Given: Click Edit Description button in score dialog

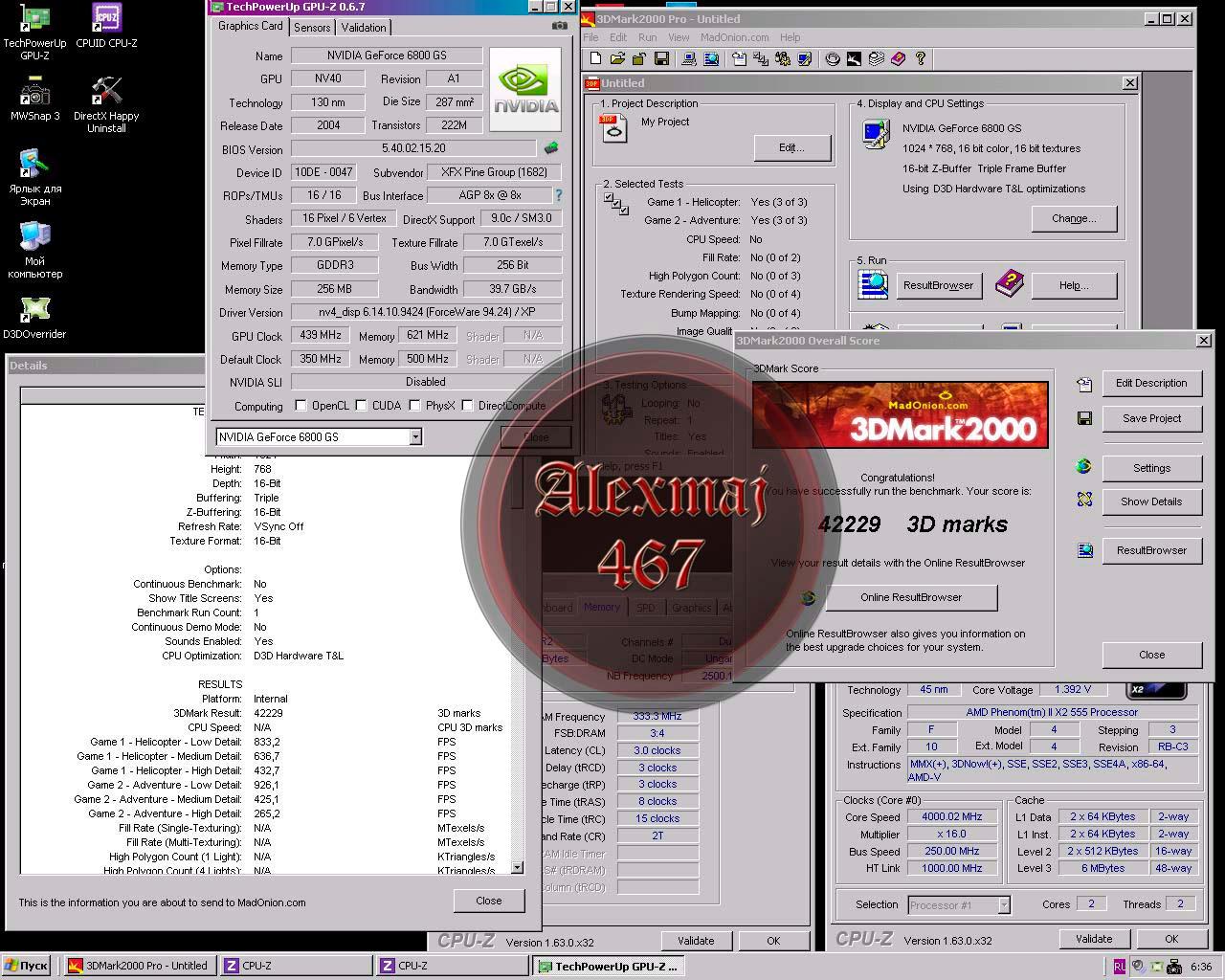Looking at the screenshot, I should tap(1151, 383).
